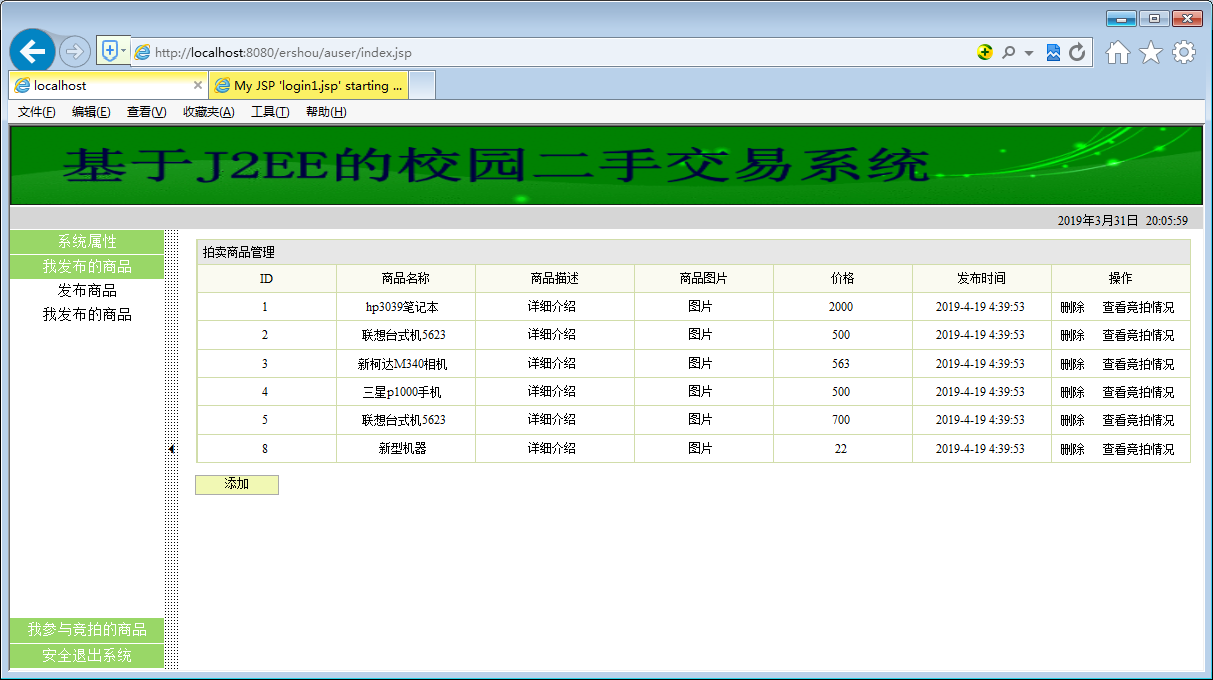1213x680 pixels.
Task: Minimize the browser window
Action: 1121,18
